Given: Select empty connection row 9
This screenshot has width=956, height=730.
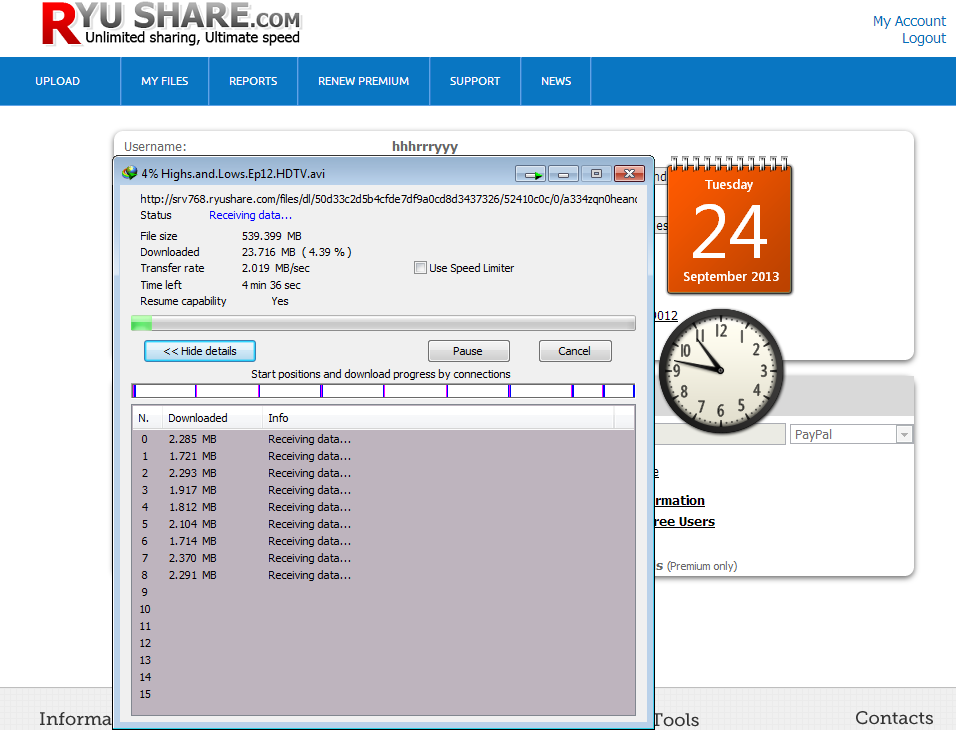Looking at the screenshot, I should pyautogui.click(x=383, y=592).
